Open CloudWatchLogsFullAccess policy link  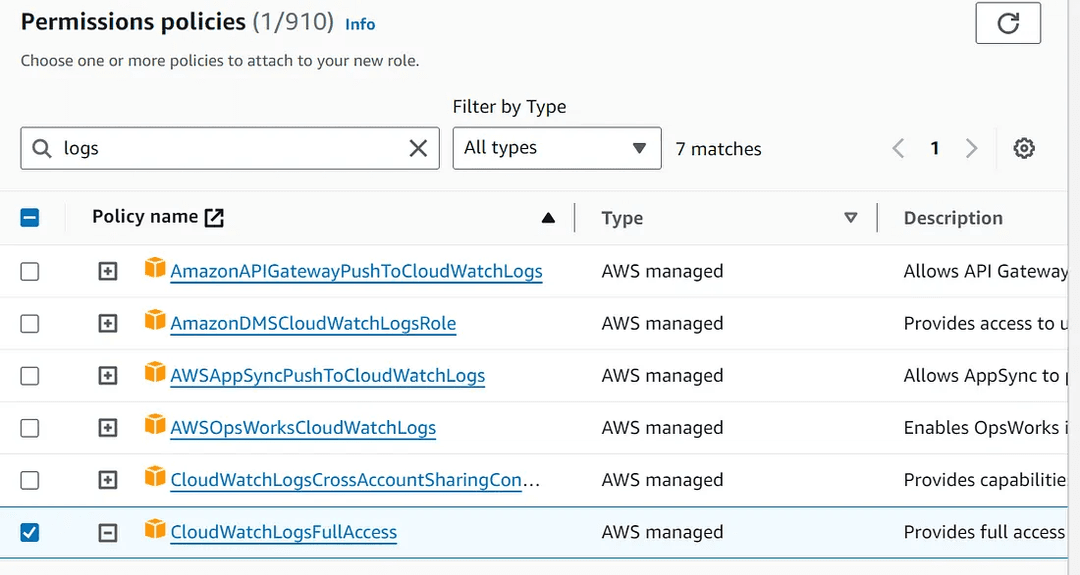[x=283, y=532]
